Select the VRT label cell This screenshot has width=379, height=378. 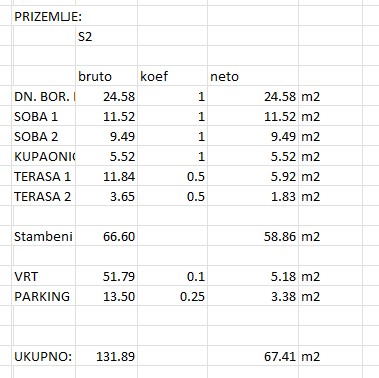point(44,276)
